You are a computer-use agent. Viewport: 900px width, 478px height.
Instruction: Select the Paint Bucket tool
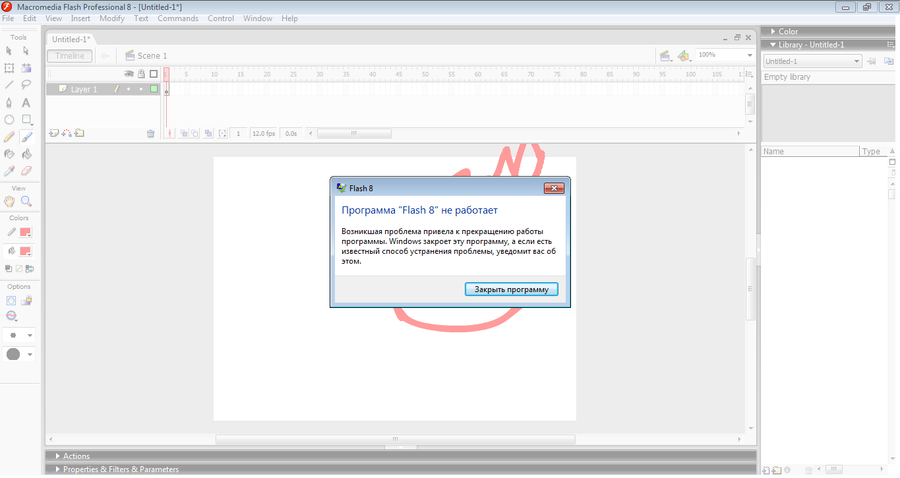pos(26,154)
